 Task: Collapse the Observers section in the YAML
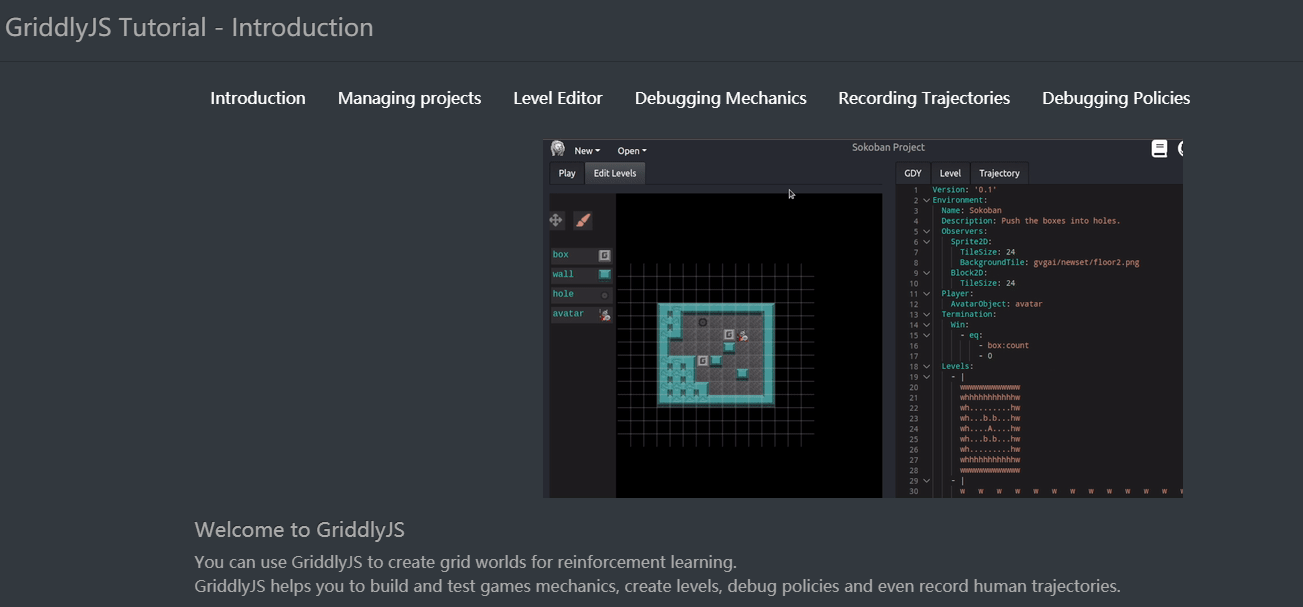click(x=926, y=230)
